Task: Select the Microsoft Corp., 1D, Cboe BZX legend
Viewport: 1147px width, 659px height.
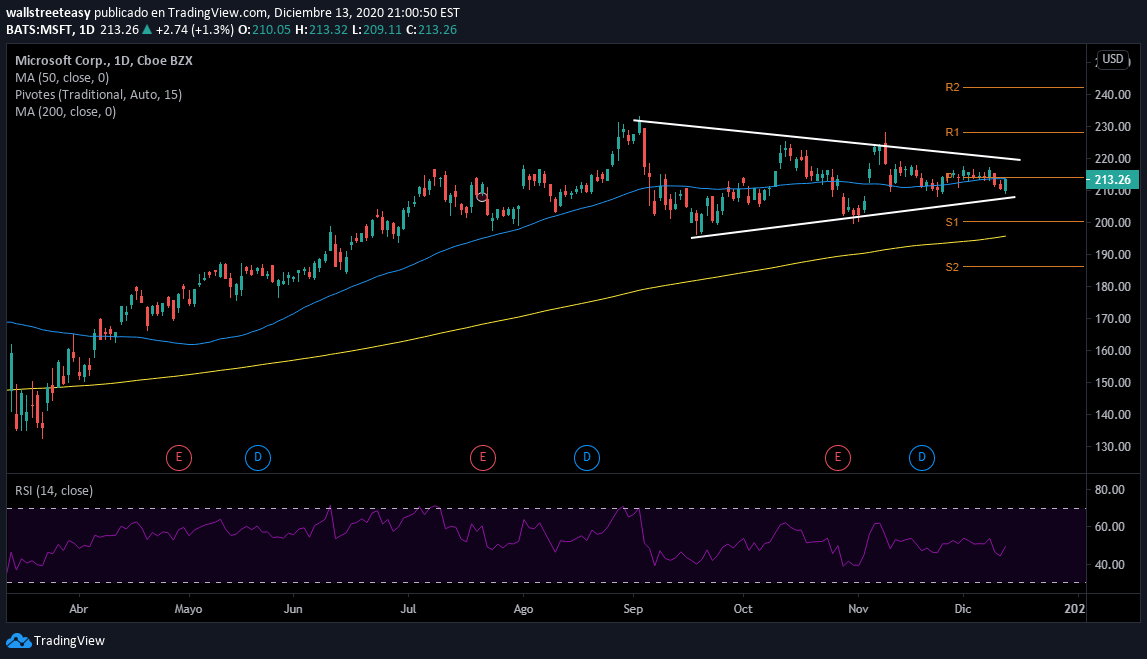Action: pos(104,61)
